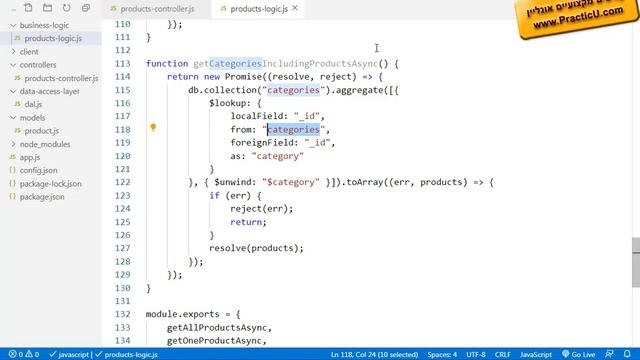640x360 pixels.
Task: Refresh the explorer with the refresh icon
Action: [67, 8]
